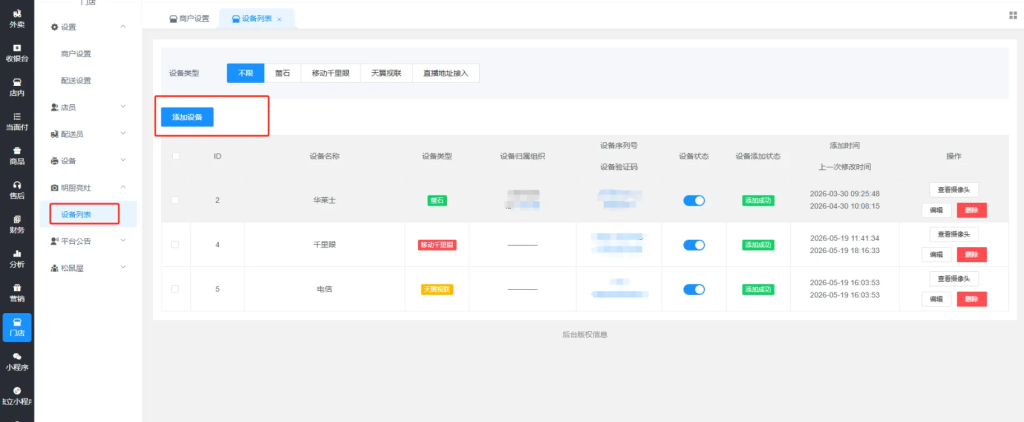Toggle 设备状态 switch for 电信

[694, 289]
